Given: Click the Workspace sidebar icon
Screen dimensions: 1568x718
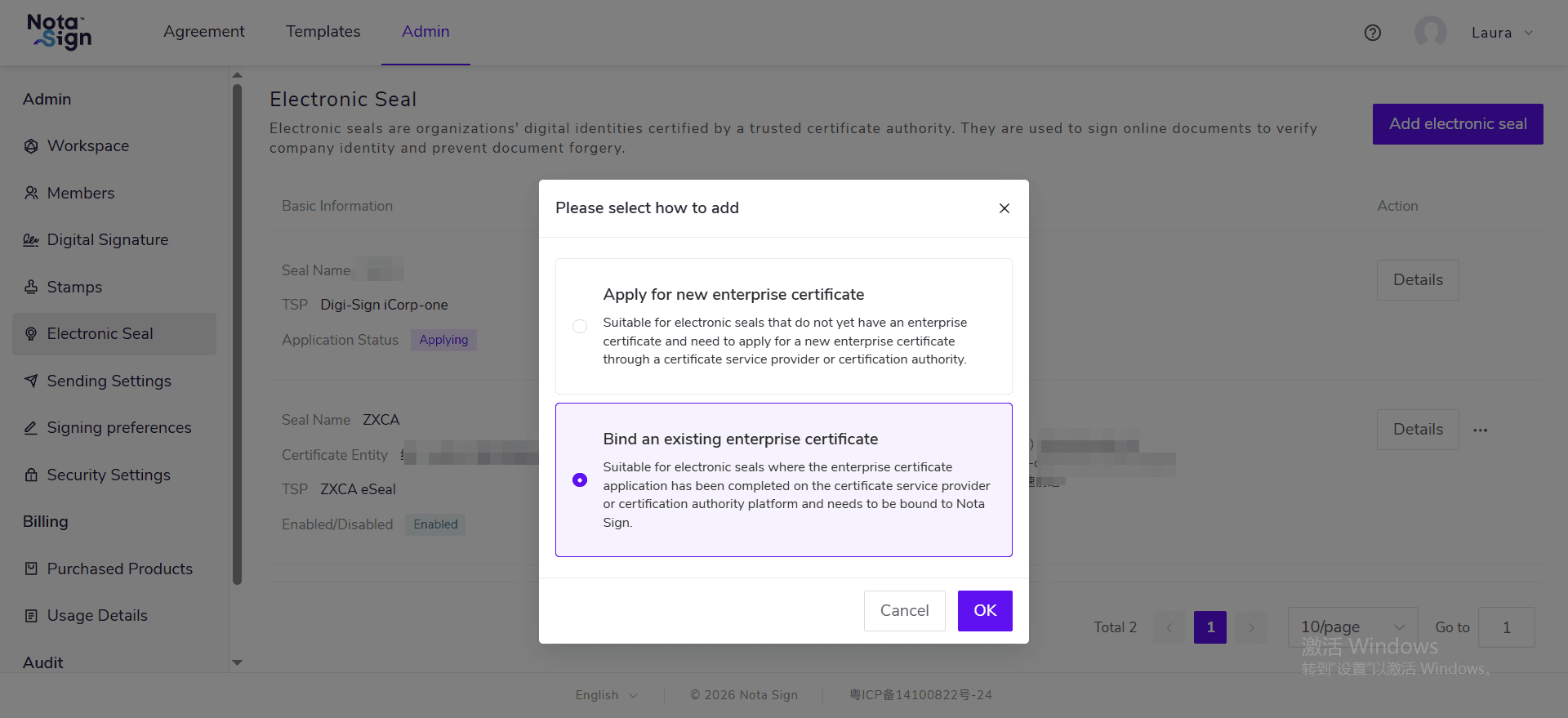Looking at the screenshot, I should [x=31, y=146].
